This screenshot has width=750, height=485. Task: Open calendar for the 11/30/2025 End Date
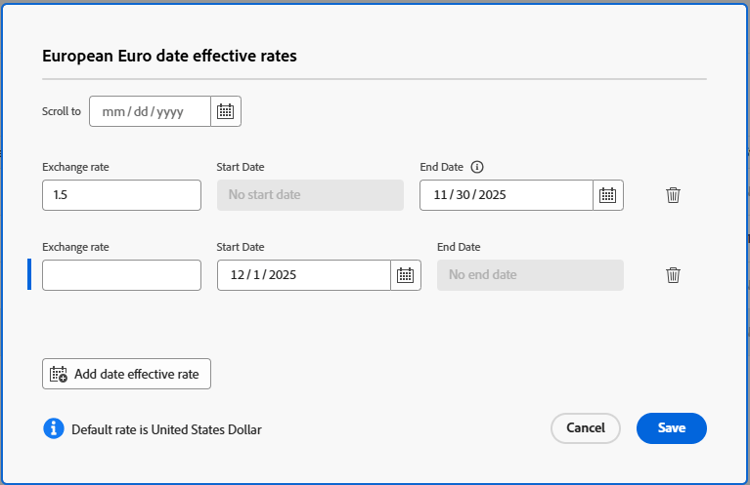coord(608,195)
